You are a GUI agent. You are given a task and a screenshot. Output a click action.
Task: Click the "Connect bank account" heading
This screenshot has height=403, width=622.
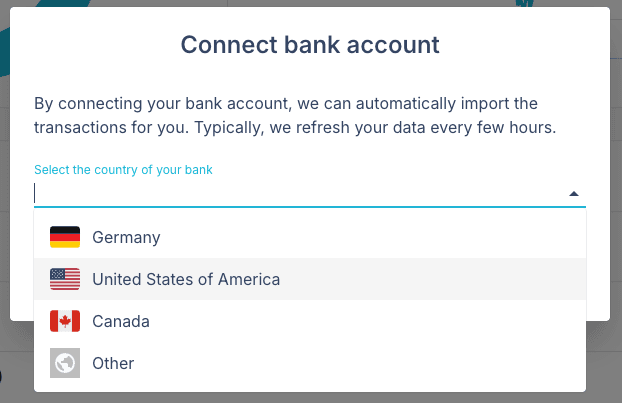[x=310, y=44]
